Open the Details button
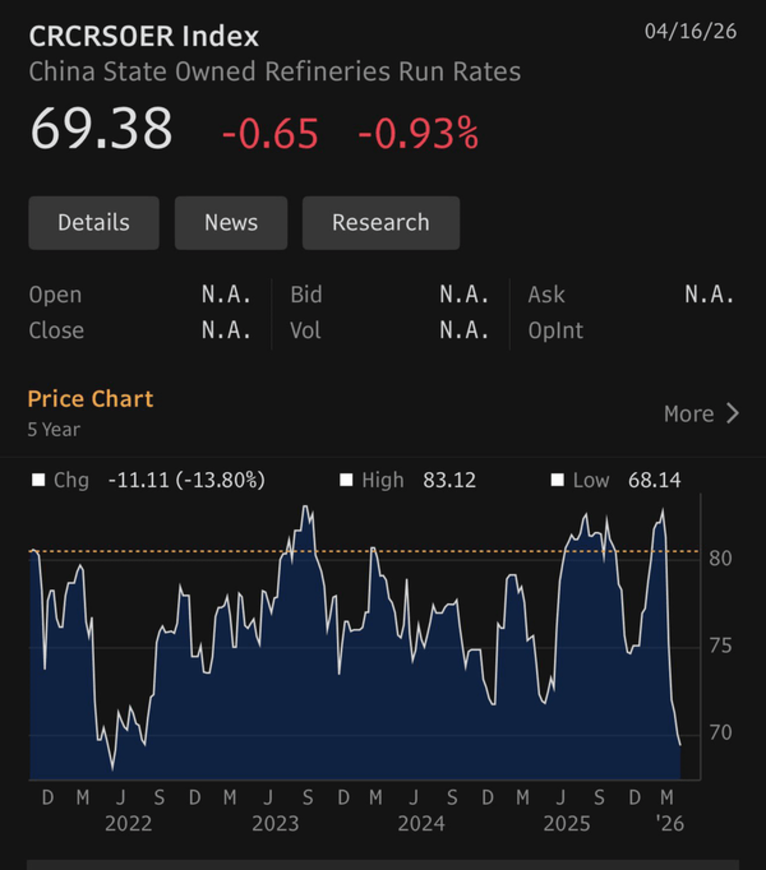 (93, 222)
